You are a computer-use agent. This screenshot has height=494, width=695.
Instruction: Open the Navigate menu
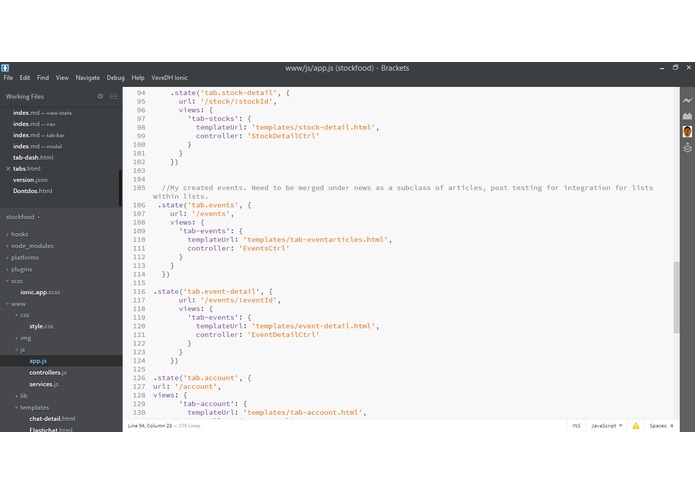tap(88, 78)
